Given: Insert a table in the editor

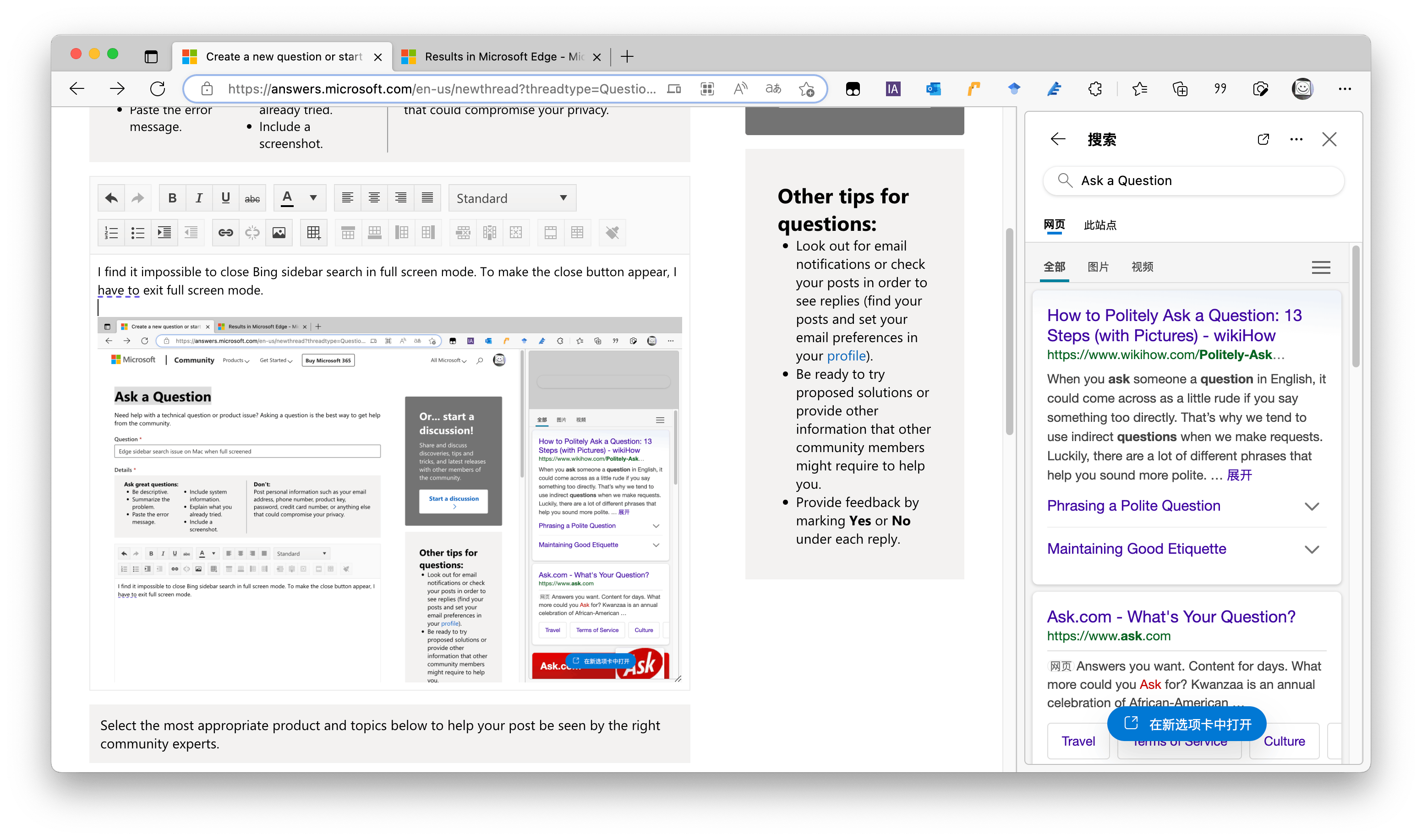Looking at the screenshot, I should [314, 233].
